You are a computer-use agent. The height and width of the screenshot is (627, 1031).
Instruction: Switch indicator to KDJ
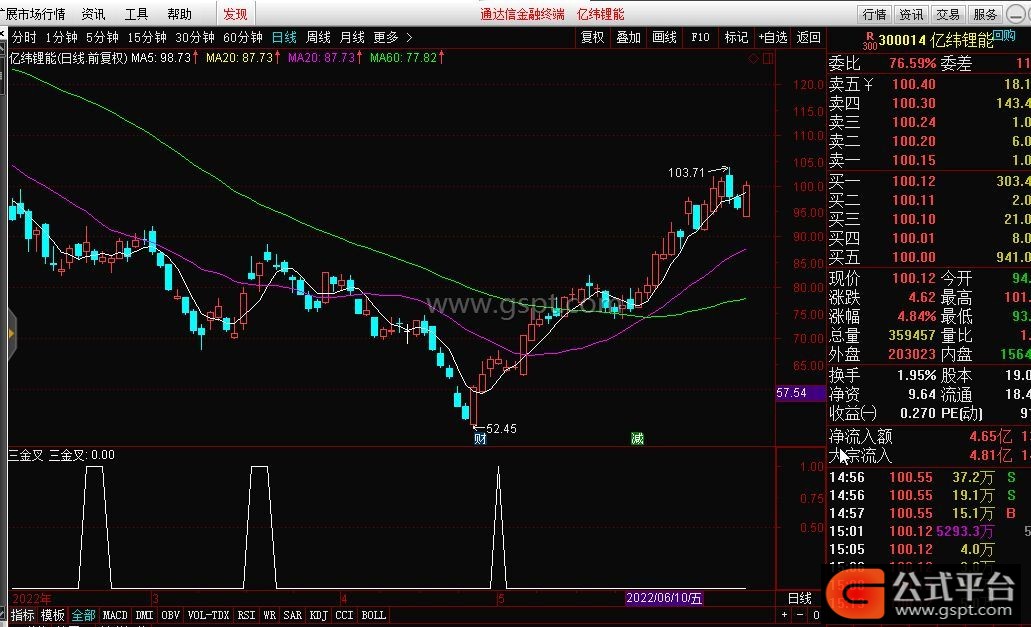318,615
